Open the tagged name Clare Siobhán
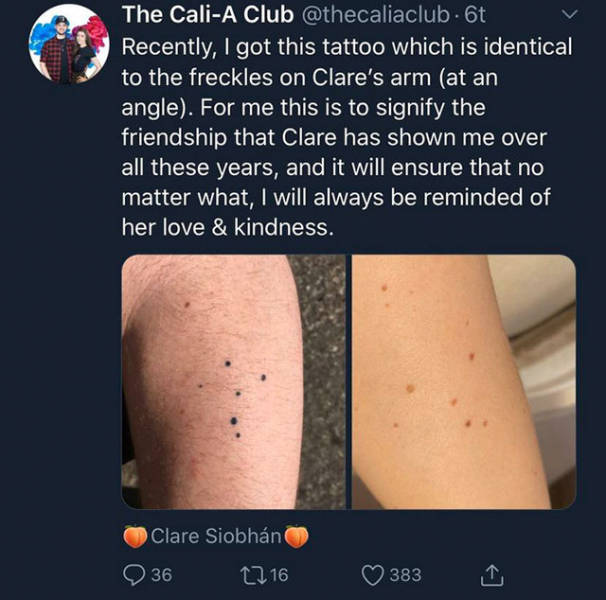The height and width of the screenshot is (600, 606). [215, 537]
